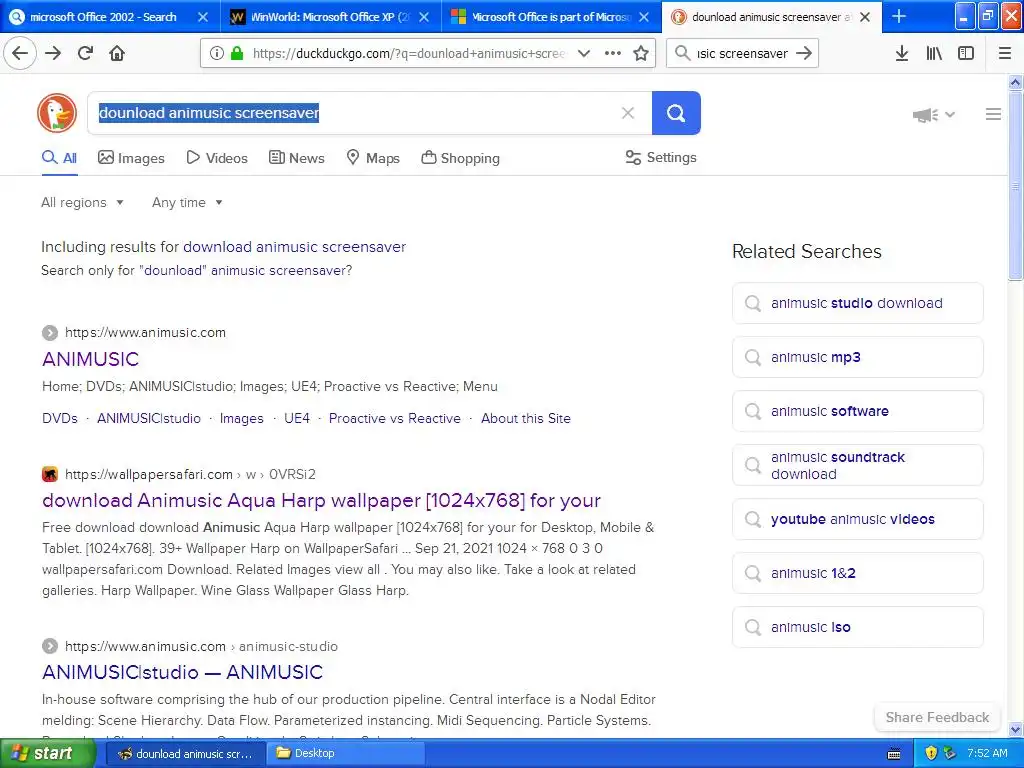Click wallpapersafari result favicon
The image size is (1024, 768).
(x=50, y=474)
